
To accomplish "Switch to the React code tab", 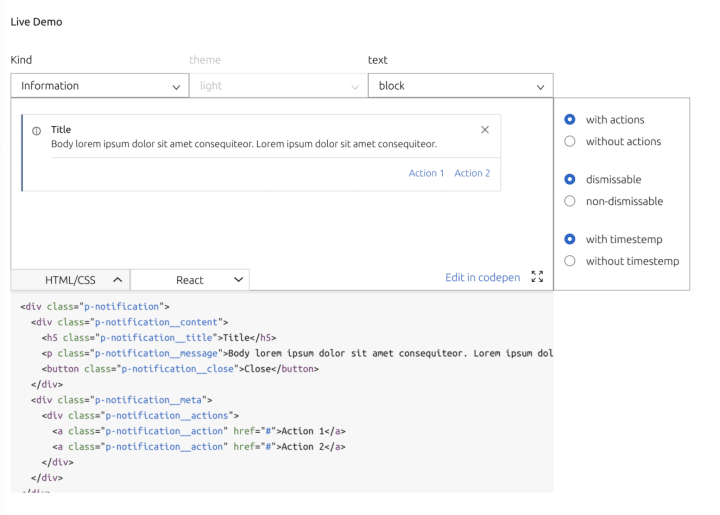I will click(190, 280).
